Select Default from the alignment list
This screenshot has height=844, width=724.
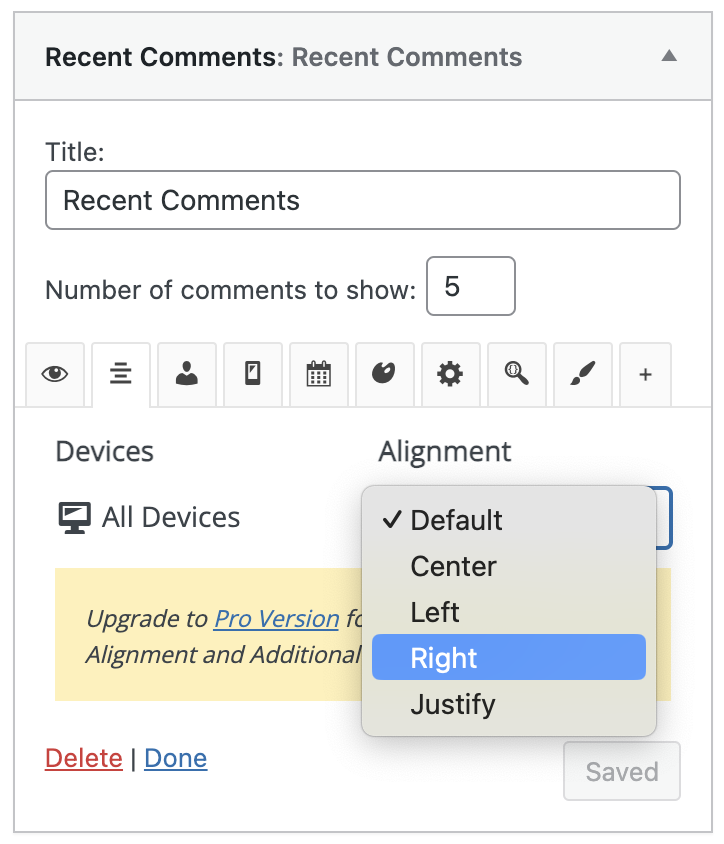click(456, 520)
